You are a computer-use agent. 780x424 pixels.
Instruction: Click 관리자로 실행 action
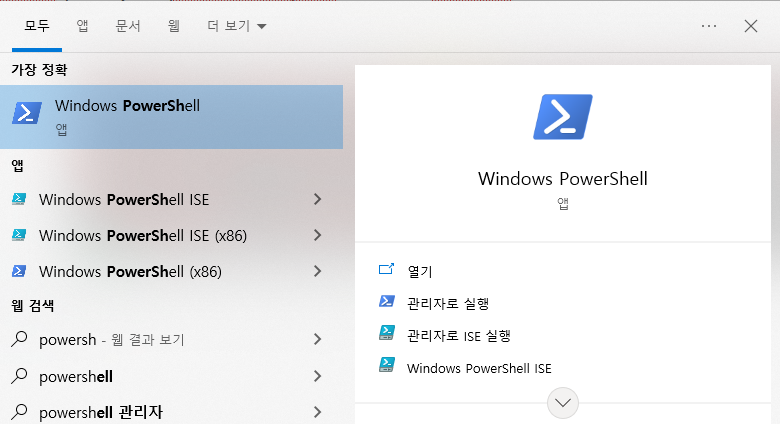448,304
